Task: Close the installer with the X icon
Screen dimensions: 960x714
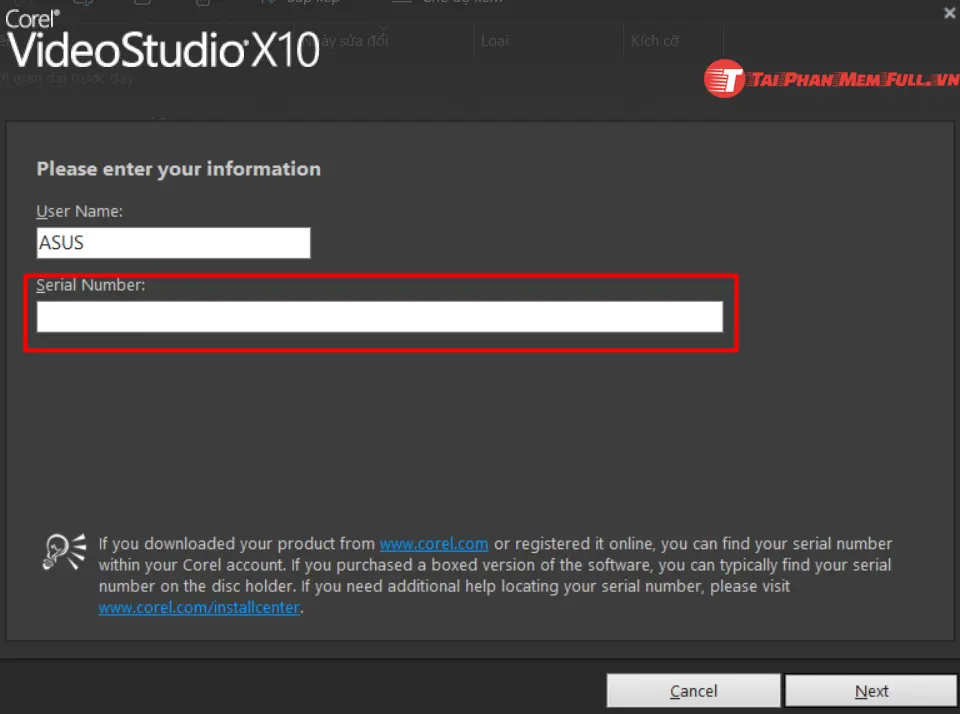Action: (949, 13)
